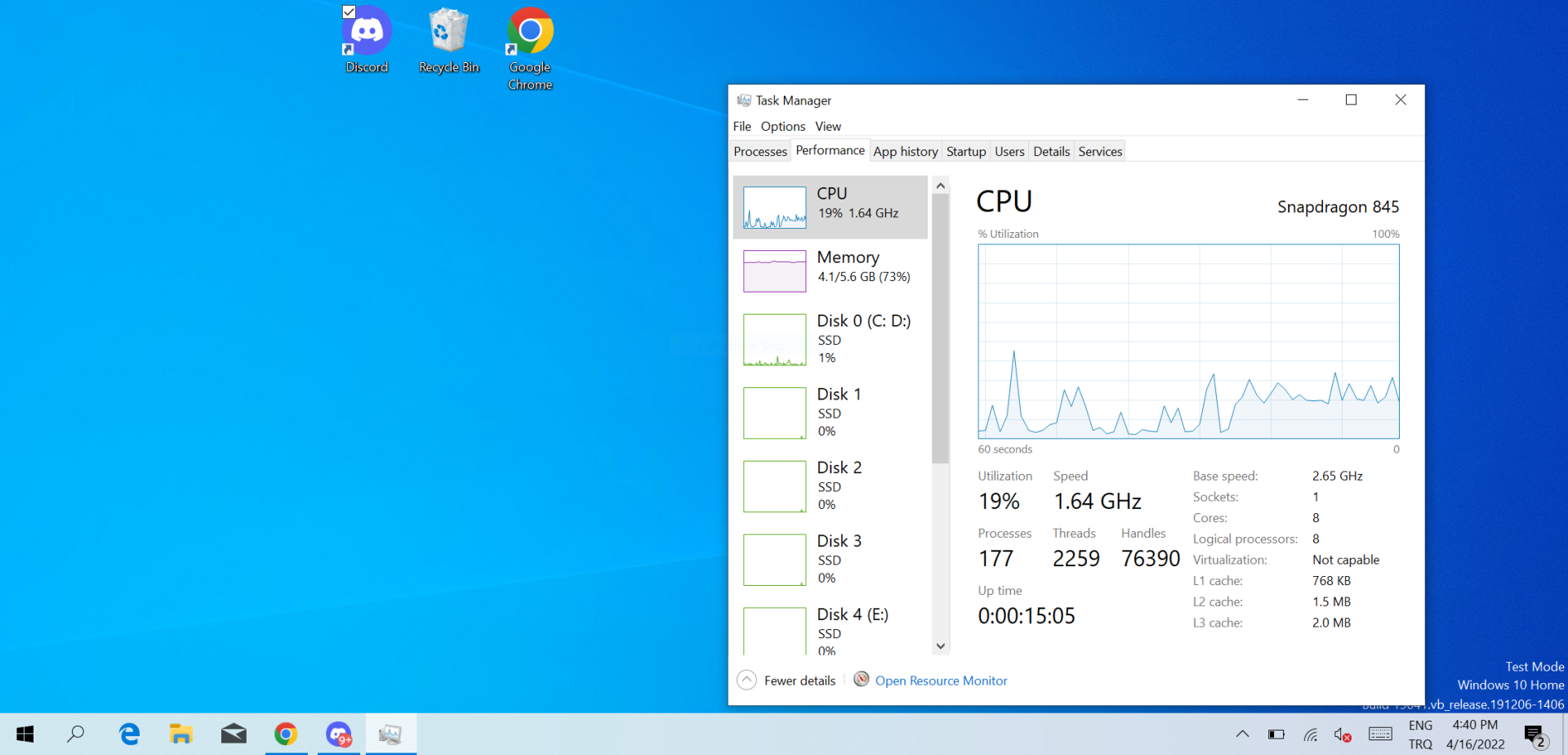Click the Task Manager title bar icon
Viewport: 1568px width, 755px height.
(744, 100)
